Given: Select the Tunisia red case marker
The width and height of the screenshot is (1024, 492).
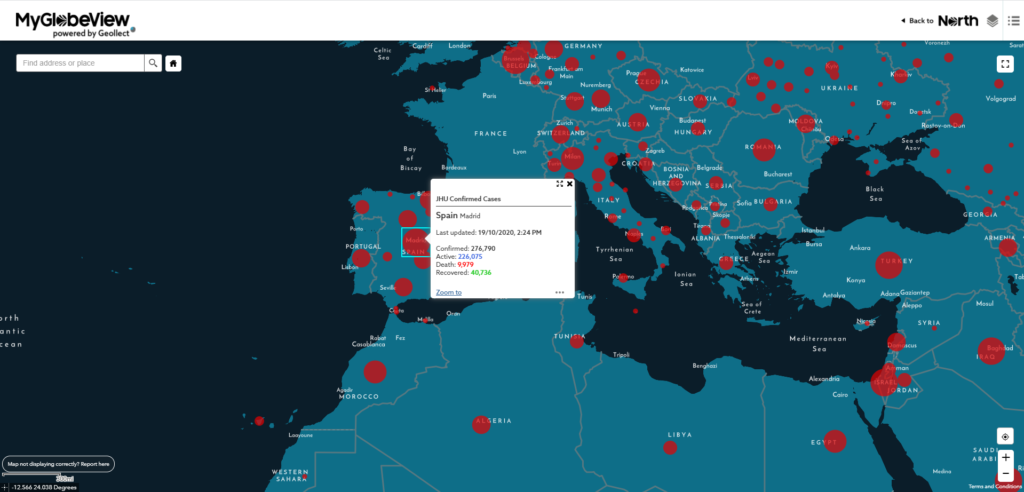Looking at the screenshot, I should [x=577, y=341].
